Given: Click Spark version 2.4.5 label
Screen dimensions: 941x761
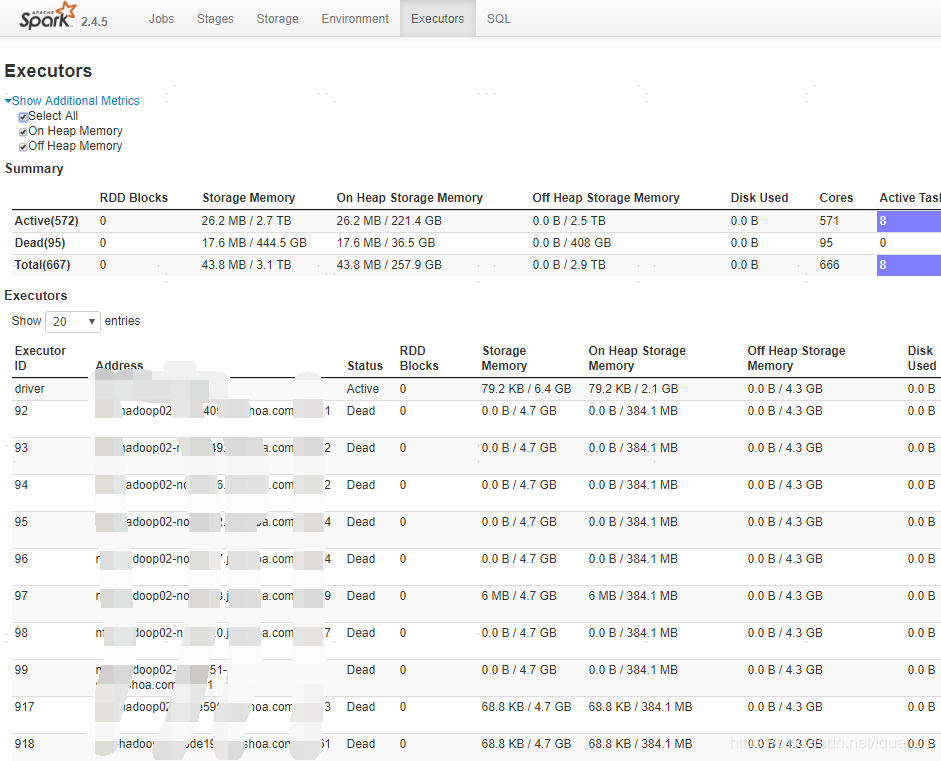Looking at the screenshot, I should (94, 22).
